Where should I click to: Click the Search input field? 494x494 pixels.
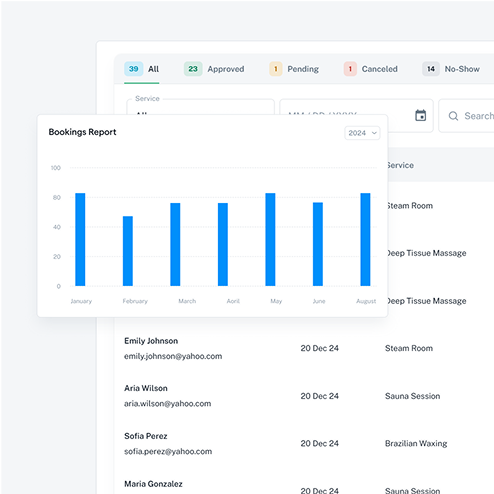coord(467,116)
